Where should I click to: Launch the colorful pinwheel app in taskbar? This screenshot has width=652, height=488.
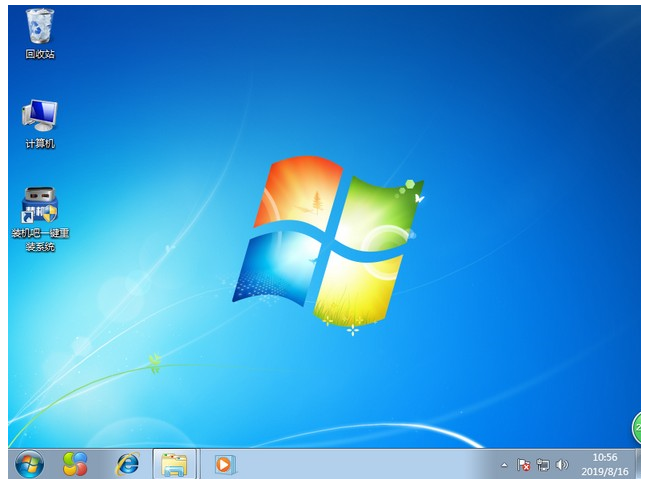(75, 464)
